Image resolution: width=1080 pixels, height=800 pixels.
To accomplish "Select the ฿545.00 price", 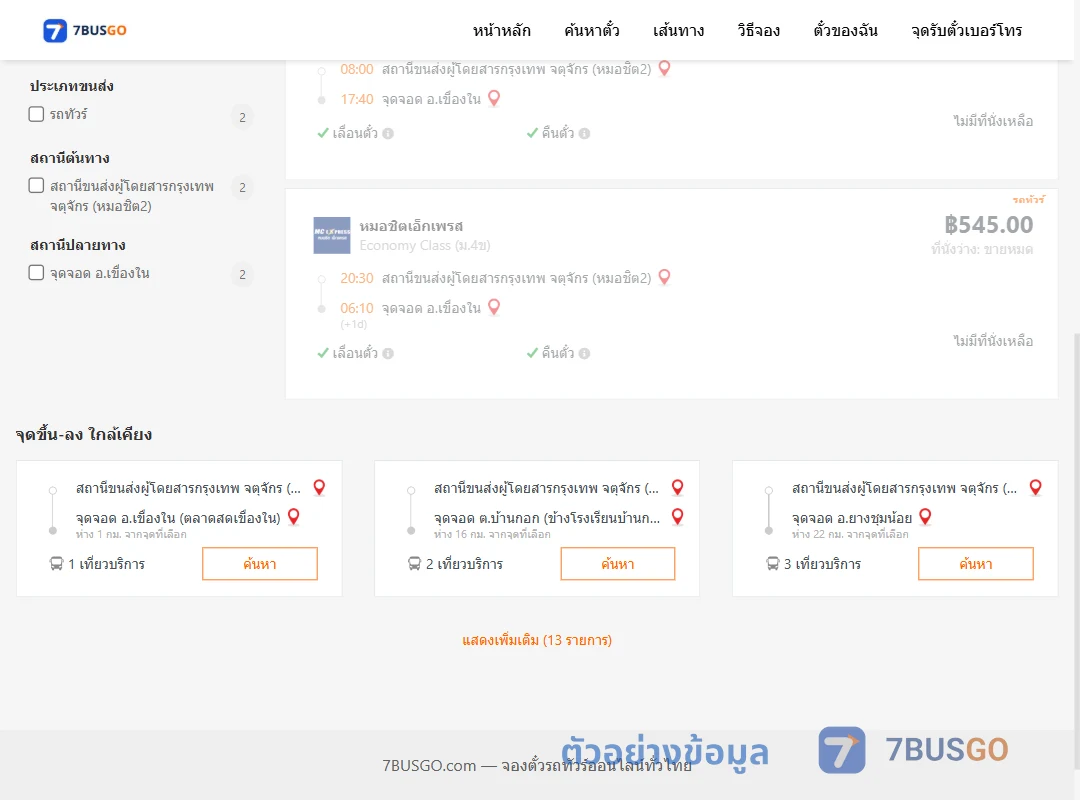I will click(988, 225).
